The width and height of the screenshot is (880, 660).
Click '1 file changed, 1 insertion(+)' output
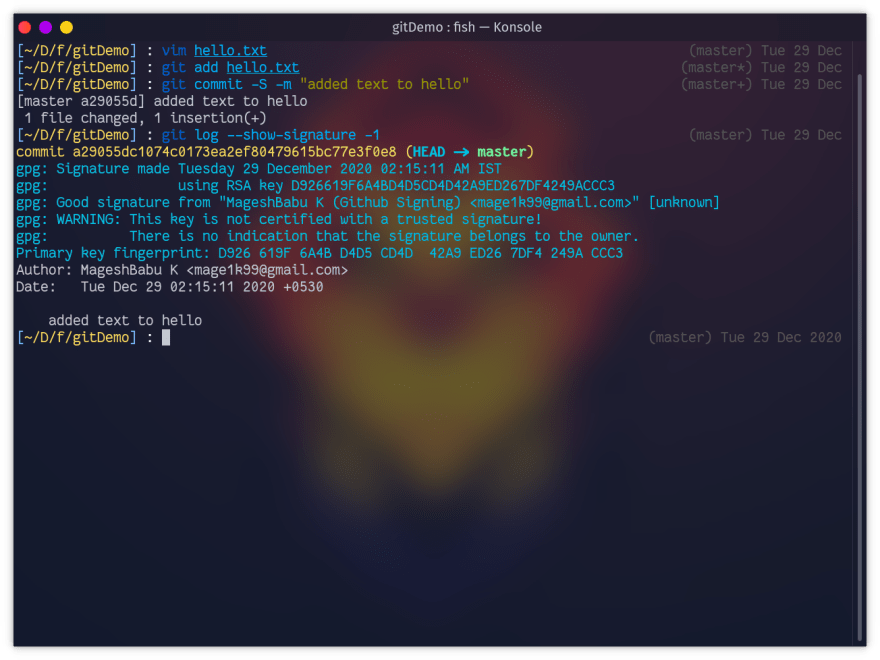click(145, 118)
